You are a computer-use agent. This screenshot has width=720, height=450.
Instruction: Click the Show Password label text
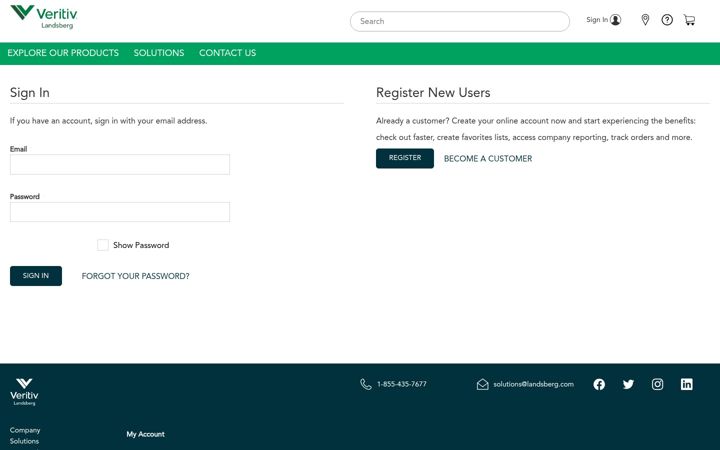click(141, 245)
